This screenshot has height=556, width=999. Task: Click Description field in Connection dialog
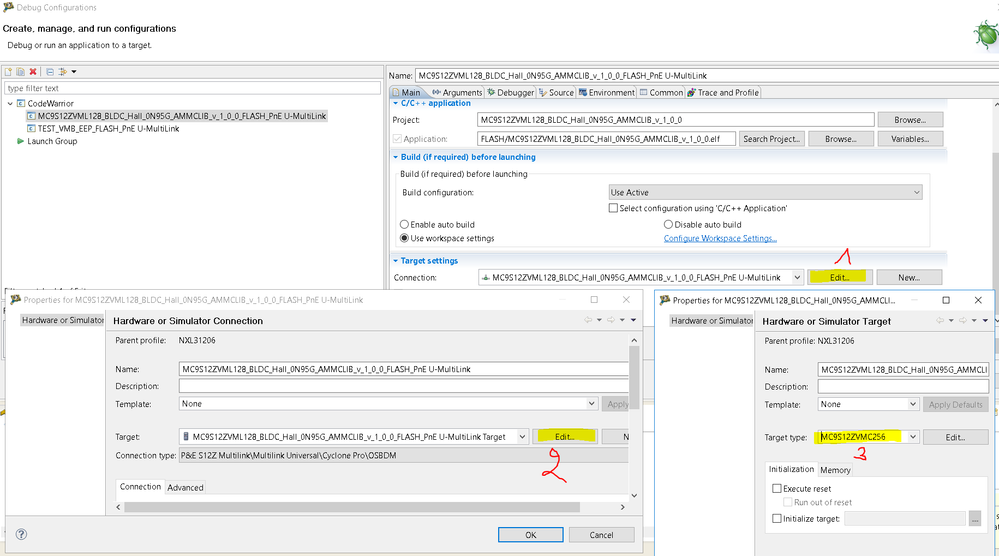[x=404, y=386]
